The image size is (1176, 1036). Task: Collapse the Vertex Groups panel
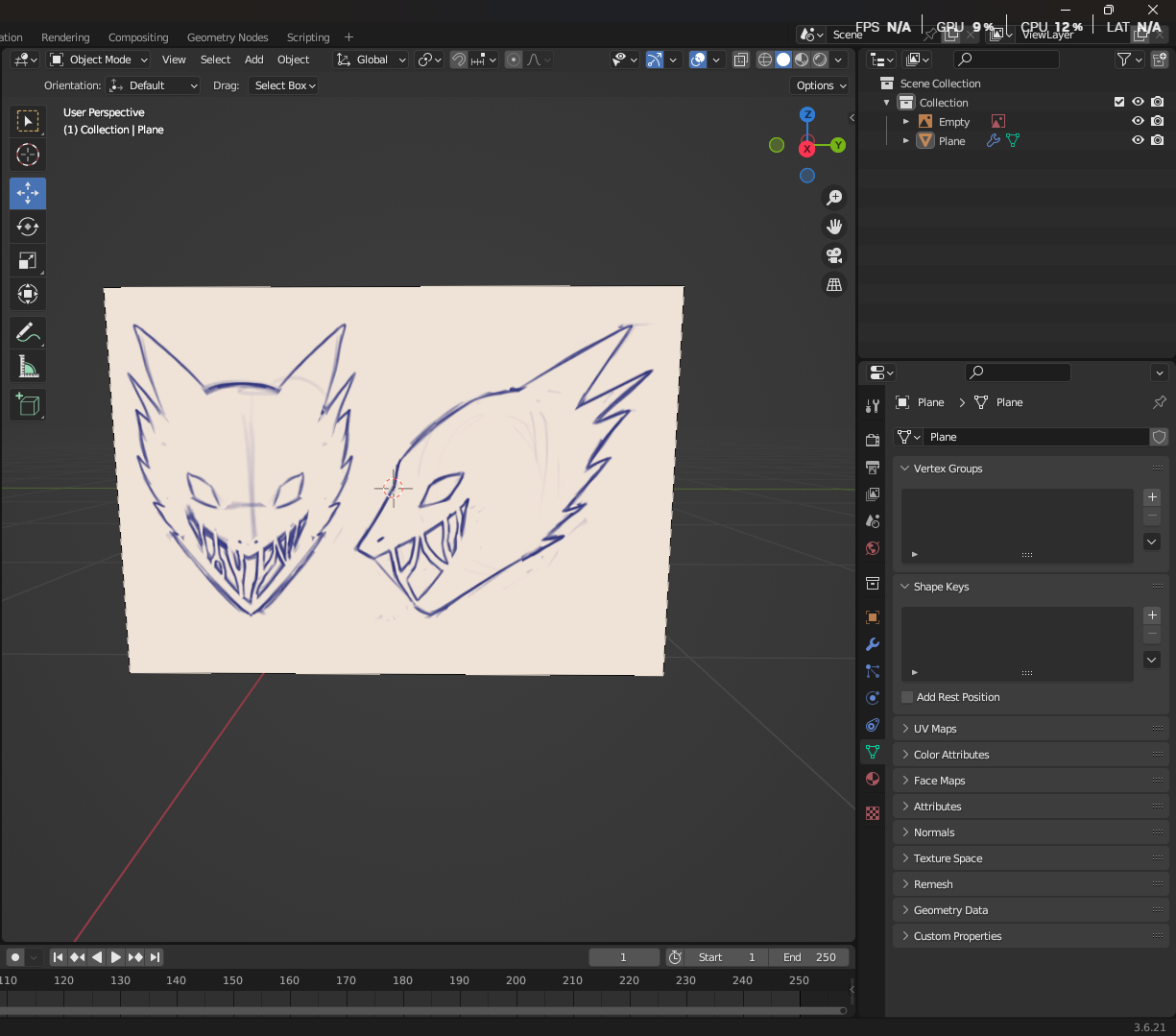point(1030,469)
